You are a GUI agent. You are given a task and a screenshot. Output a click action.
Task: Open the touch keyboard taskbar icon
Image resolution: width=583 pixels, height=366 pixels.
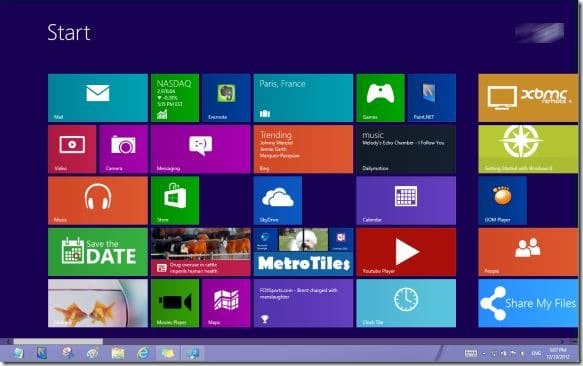click(471, 353)
